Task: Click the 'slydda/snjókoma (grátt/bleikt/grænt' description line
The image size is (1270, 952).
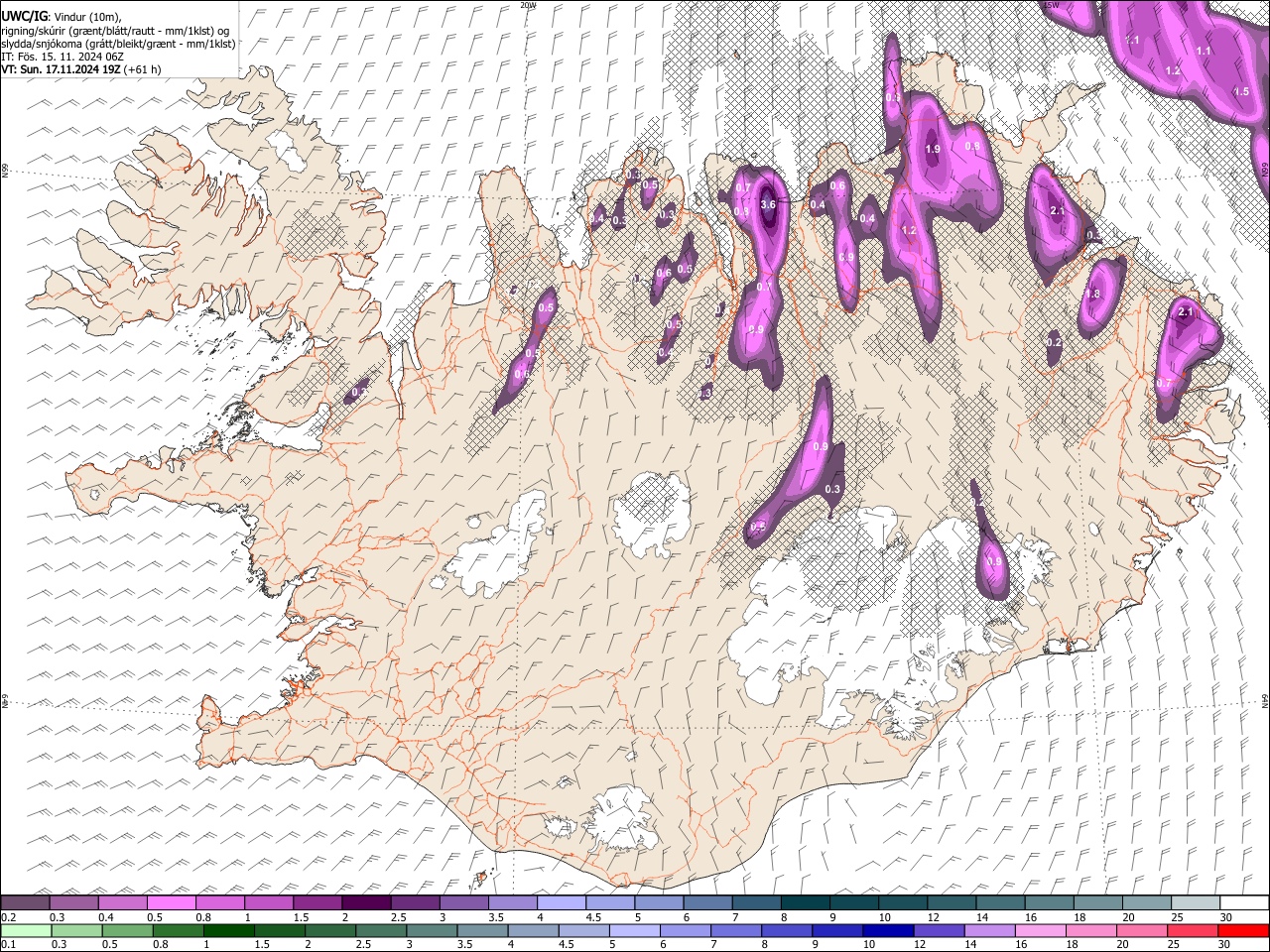Action: click(x=118, y=44)
